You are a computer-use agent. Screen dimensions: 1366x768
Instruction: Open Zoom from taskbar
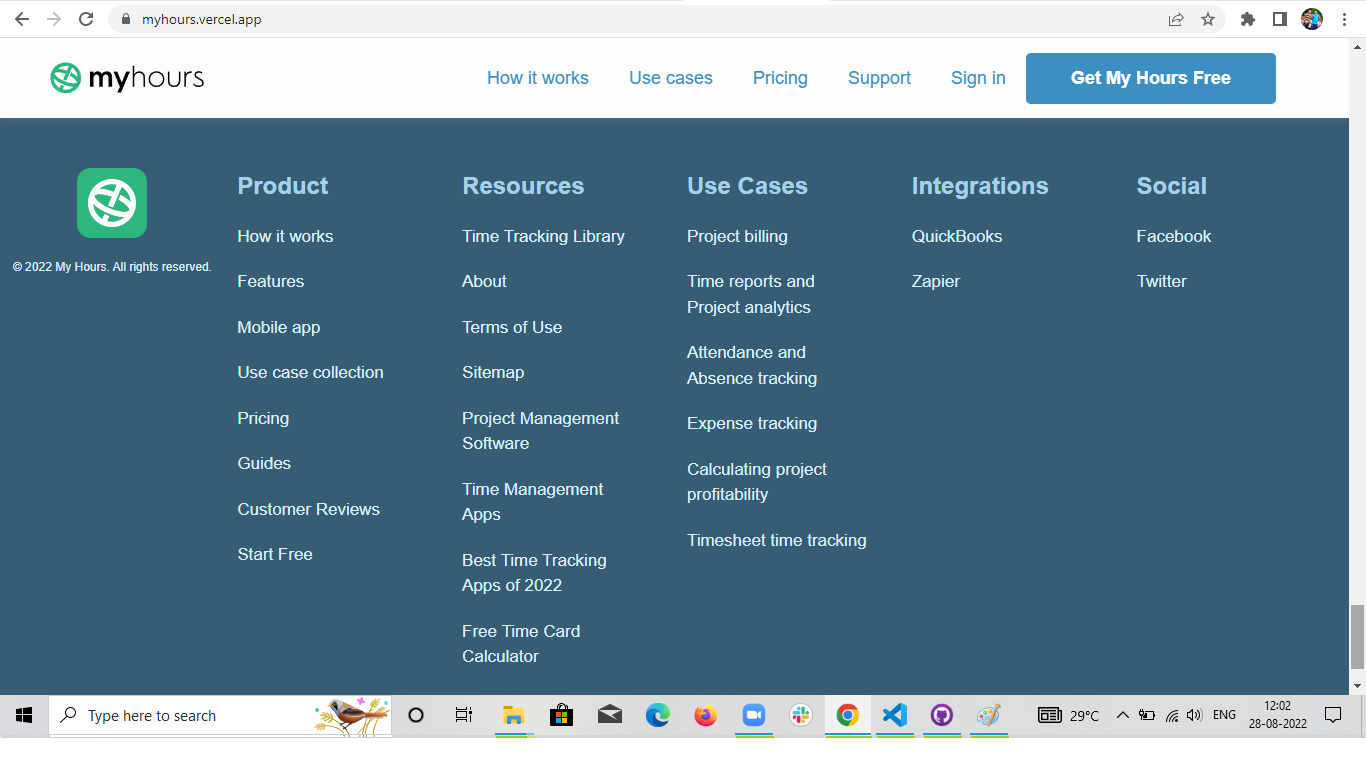pyautogui.click(x=753, y=715)
